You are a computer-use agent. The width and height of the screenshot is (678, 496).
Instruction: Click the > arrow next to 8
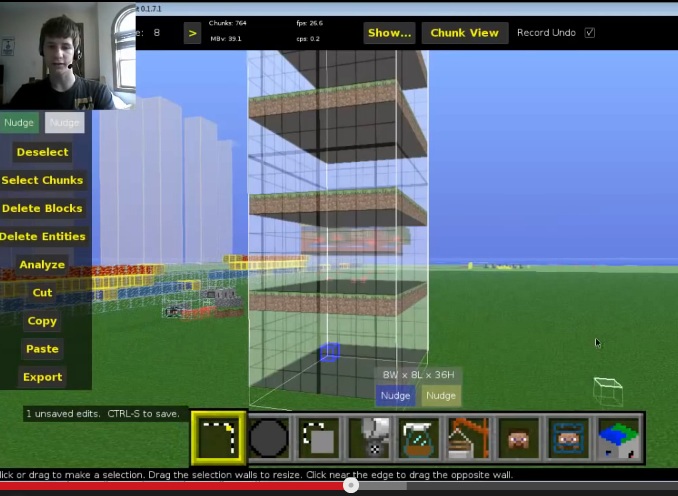point(192,33)
